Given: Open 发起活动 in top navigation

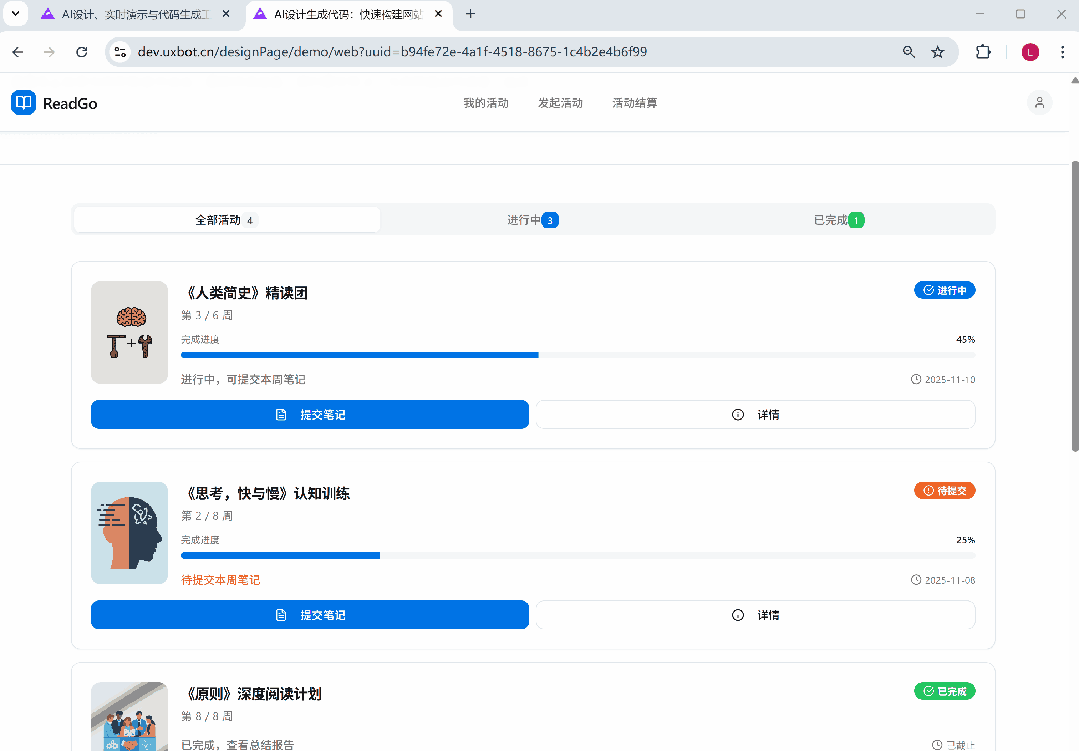Looking at the screenshot, I should 560,103.
